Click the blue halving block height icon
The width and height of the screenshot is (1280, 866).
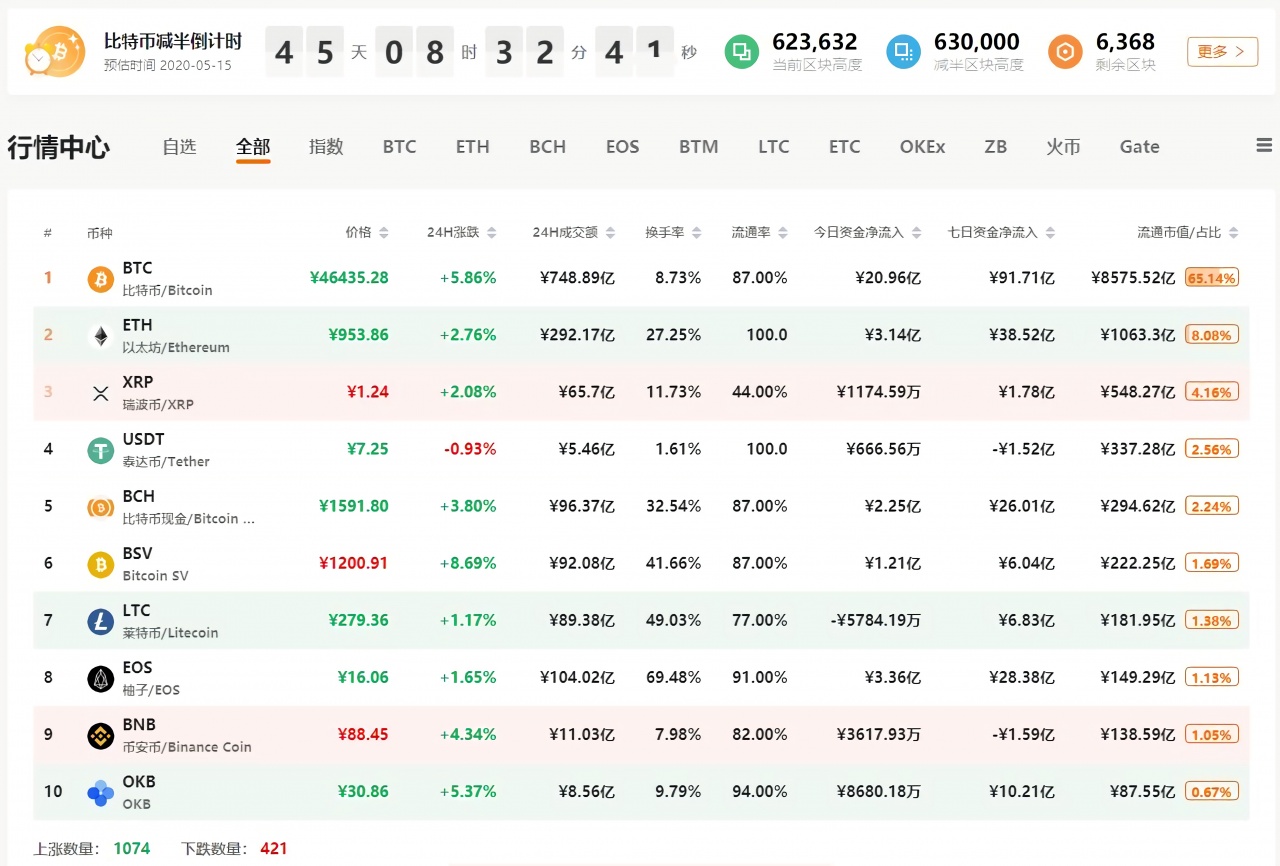click(903, 51)
